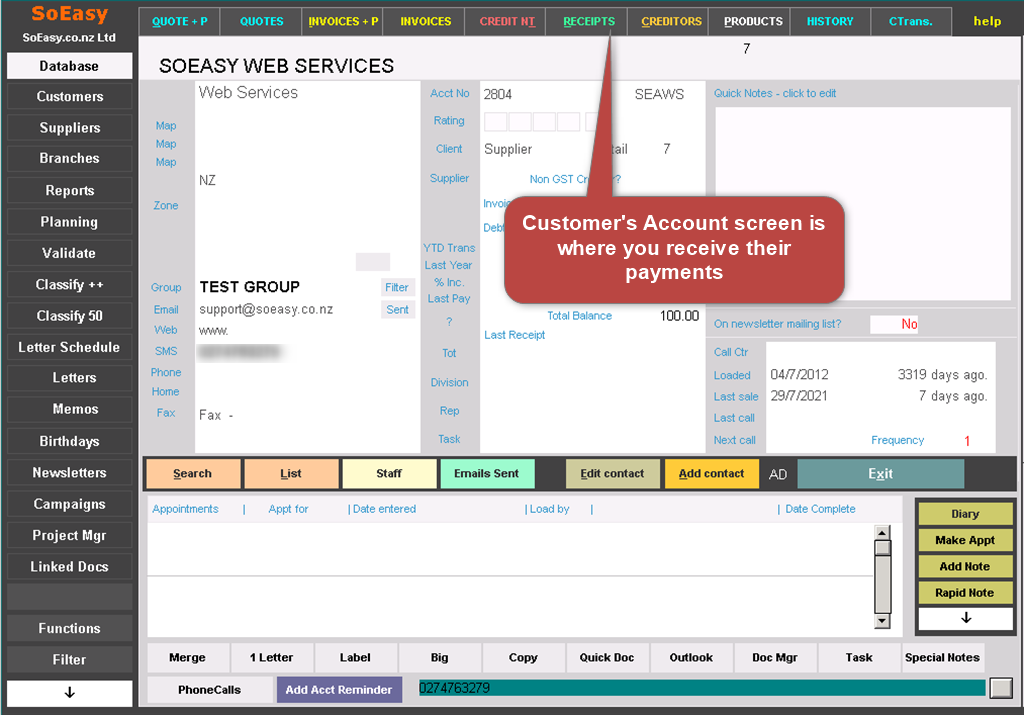Click the Quick Doc button

[x=607, y=658]
